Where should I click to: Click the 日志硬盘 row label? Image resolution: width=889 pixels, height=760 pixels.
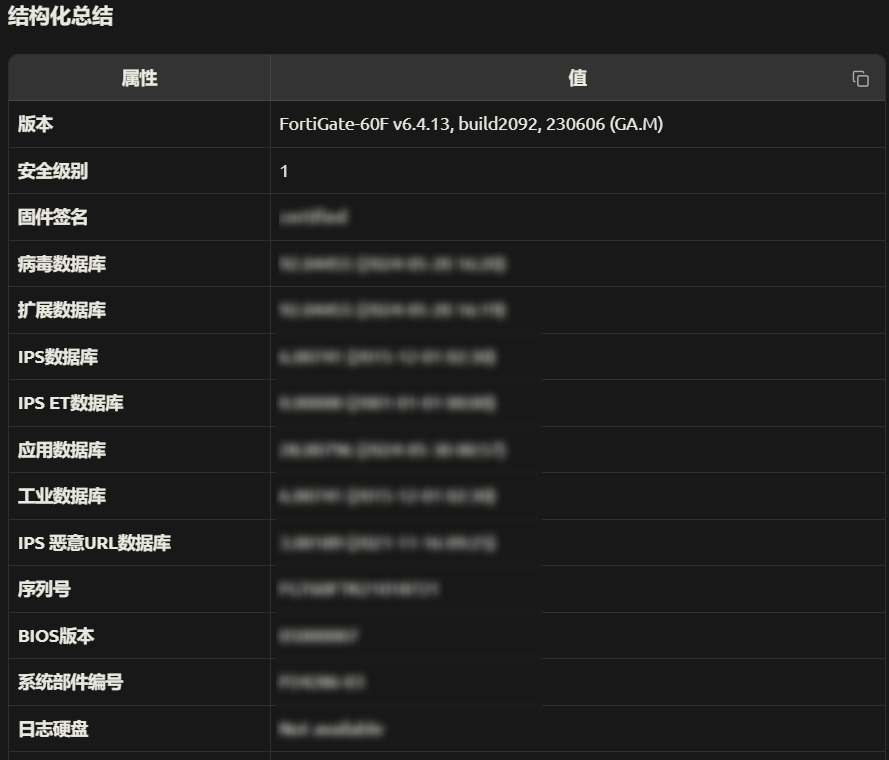53,729
